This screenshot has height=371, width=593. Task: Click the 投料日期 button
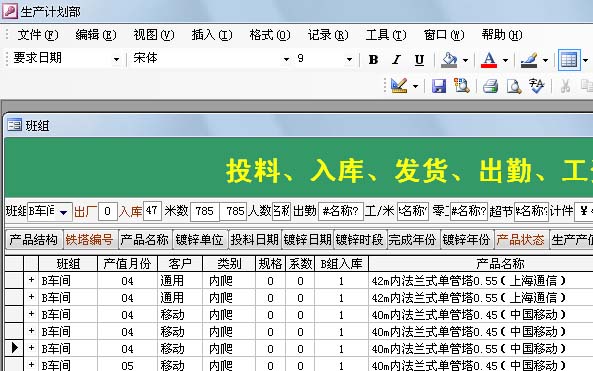point(255,239)
